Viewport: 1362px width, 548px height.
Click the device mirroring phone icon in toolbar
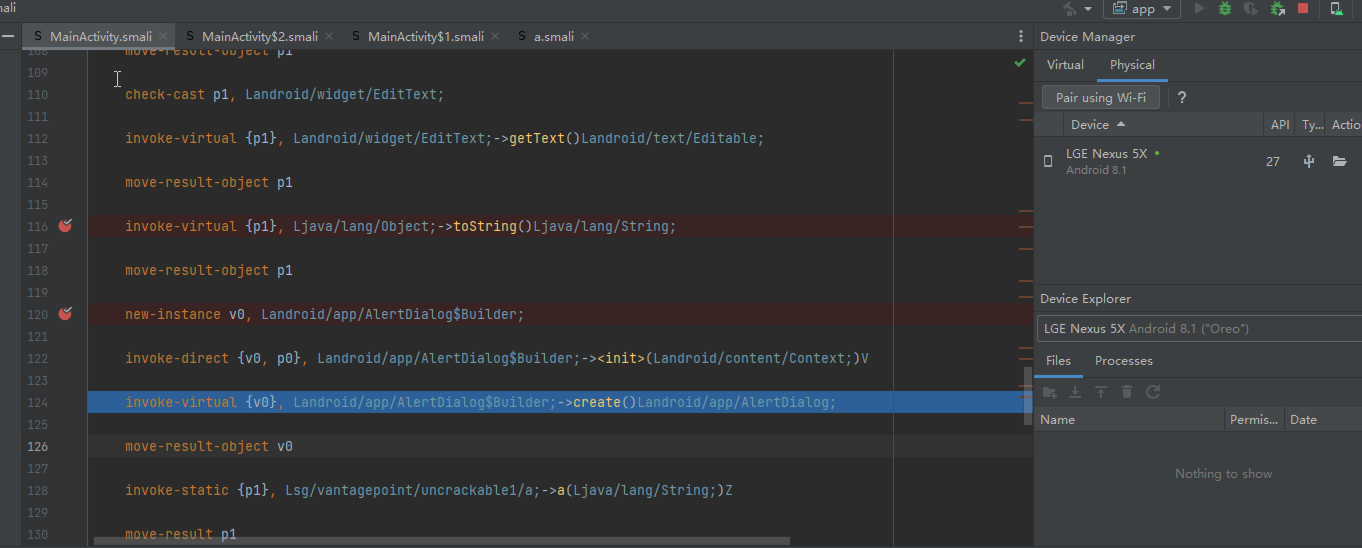[x=1336, y=8]
